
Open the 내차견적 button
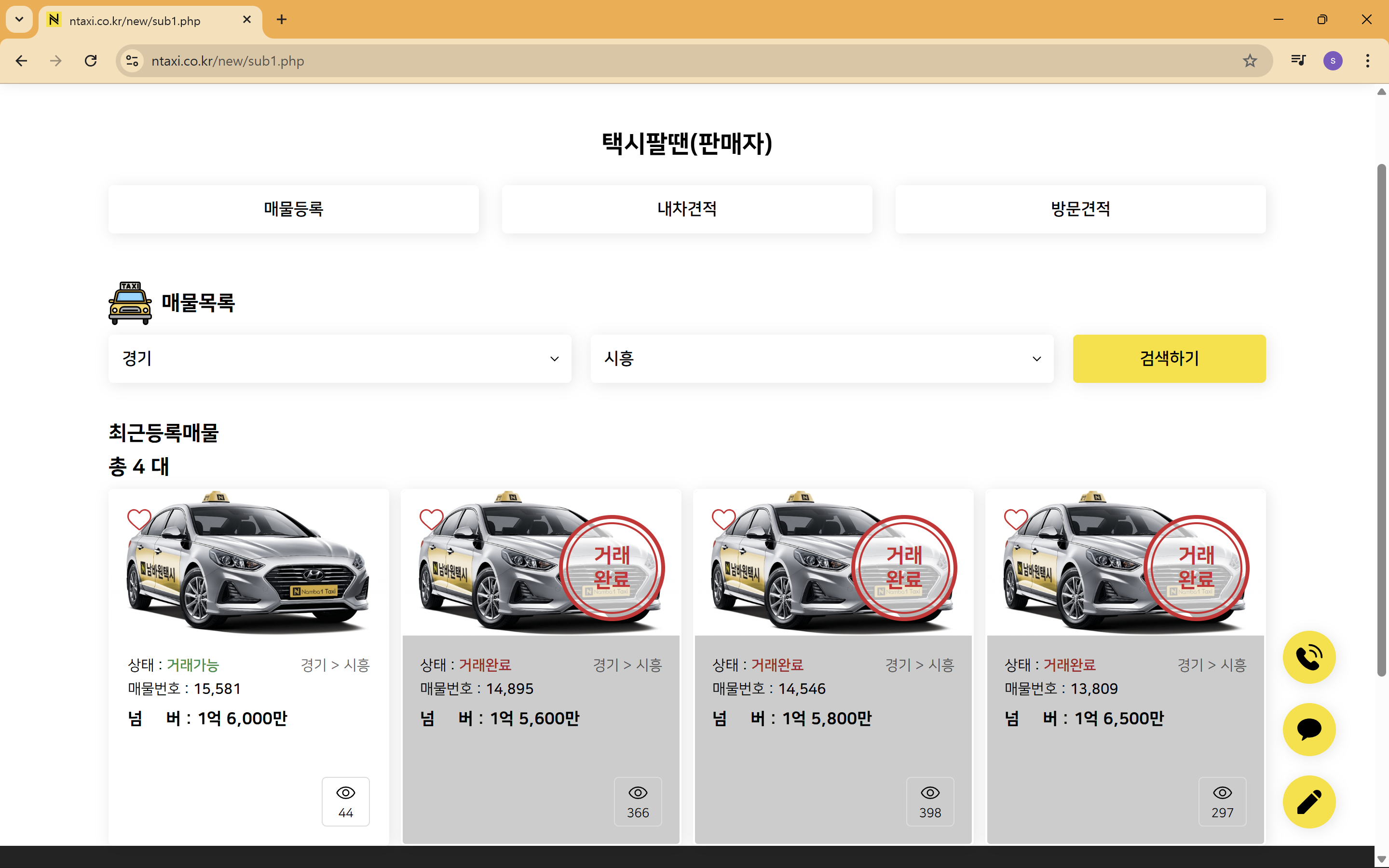(686, 209)
